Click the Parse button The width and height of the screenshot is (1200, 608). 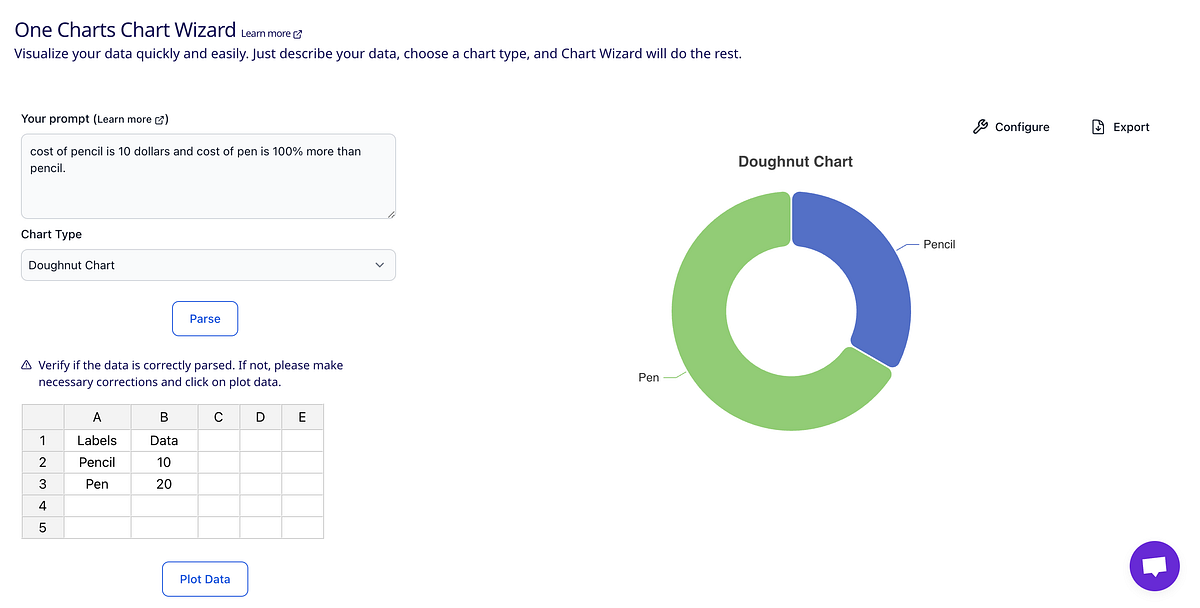(x=205, y=318)
